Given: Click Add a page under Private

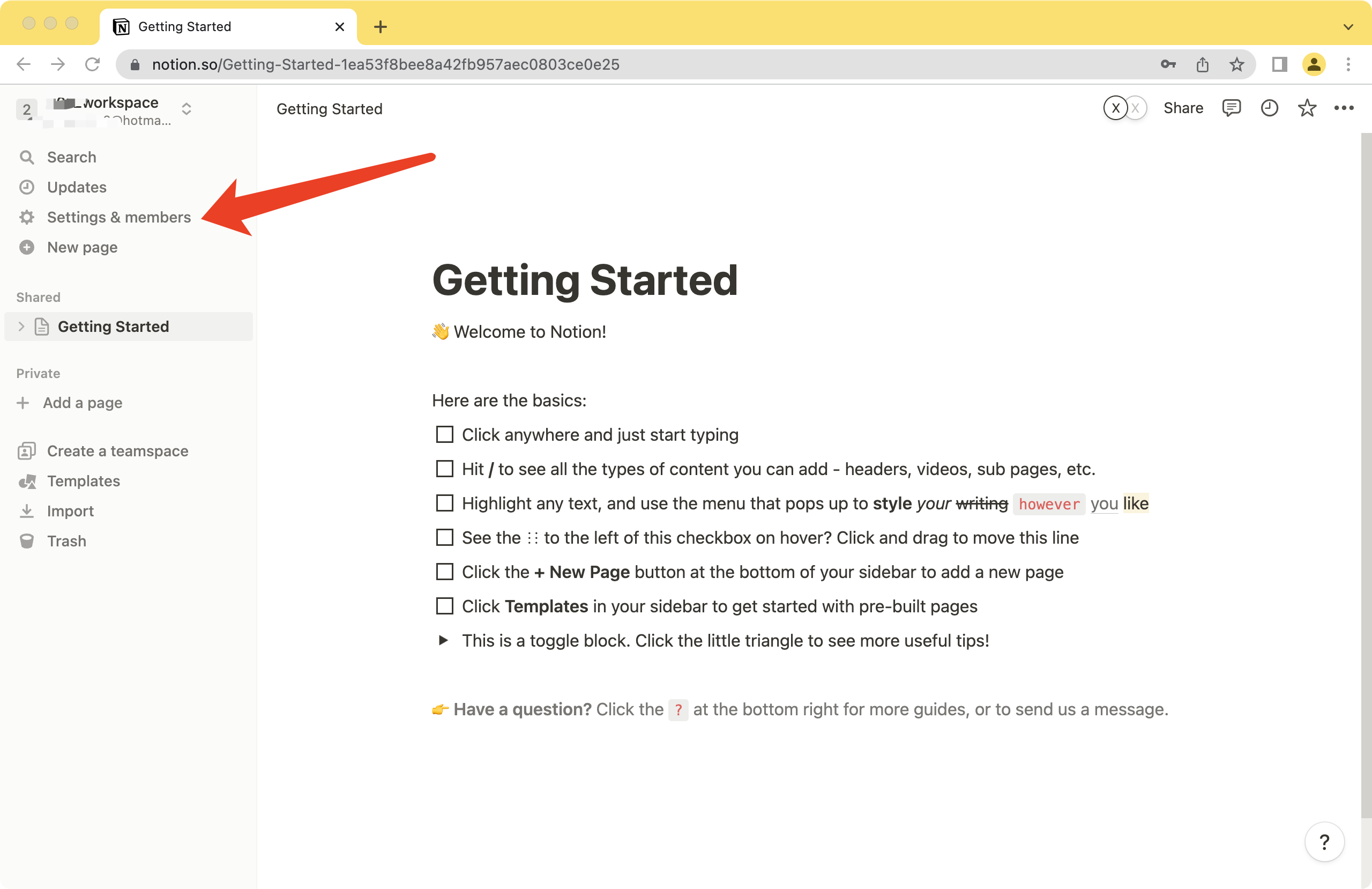Looking at the screenshot, I should 82,403.
